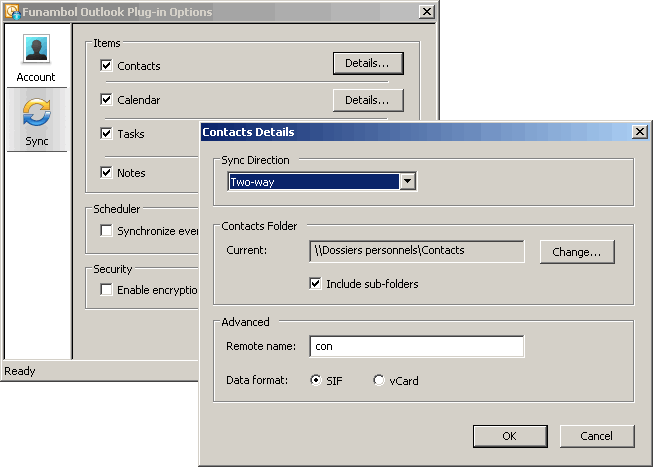Toggle Include sub-folders checkbox
The image size is (653, 467).
pyautogui.click(x=315, y=284)
